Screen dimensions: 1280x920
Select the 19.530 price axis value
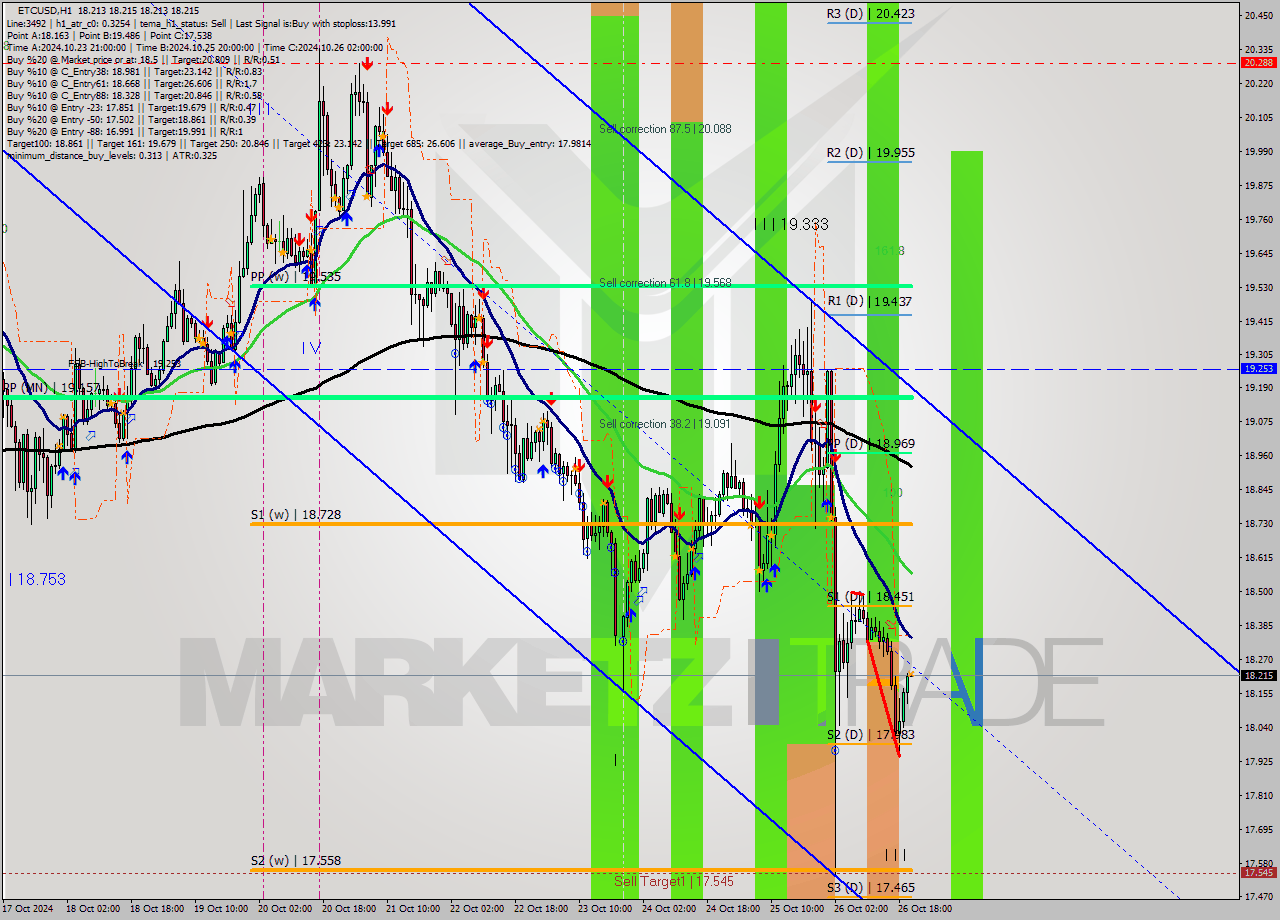coord(1258,287)
